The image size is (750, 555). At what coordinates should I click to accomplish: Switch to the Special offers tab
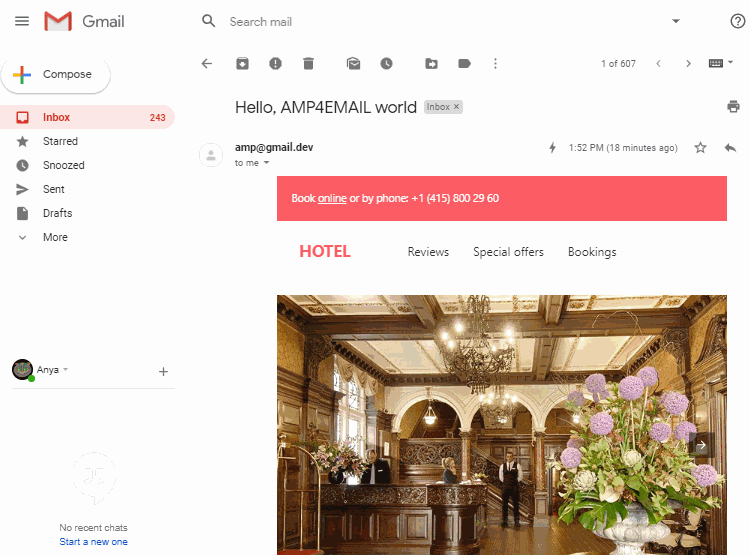(x=508, y=252)
